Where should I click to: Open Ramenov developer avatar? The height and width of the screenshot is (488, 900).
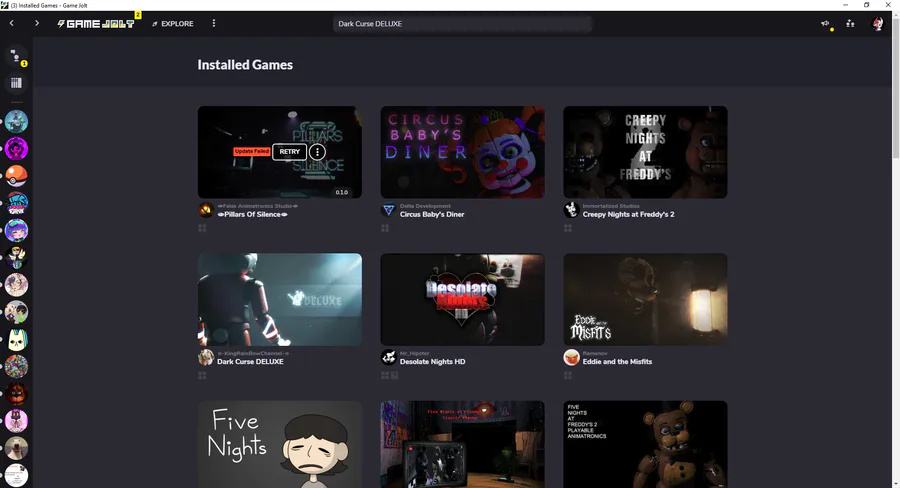coord(571,358)
